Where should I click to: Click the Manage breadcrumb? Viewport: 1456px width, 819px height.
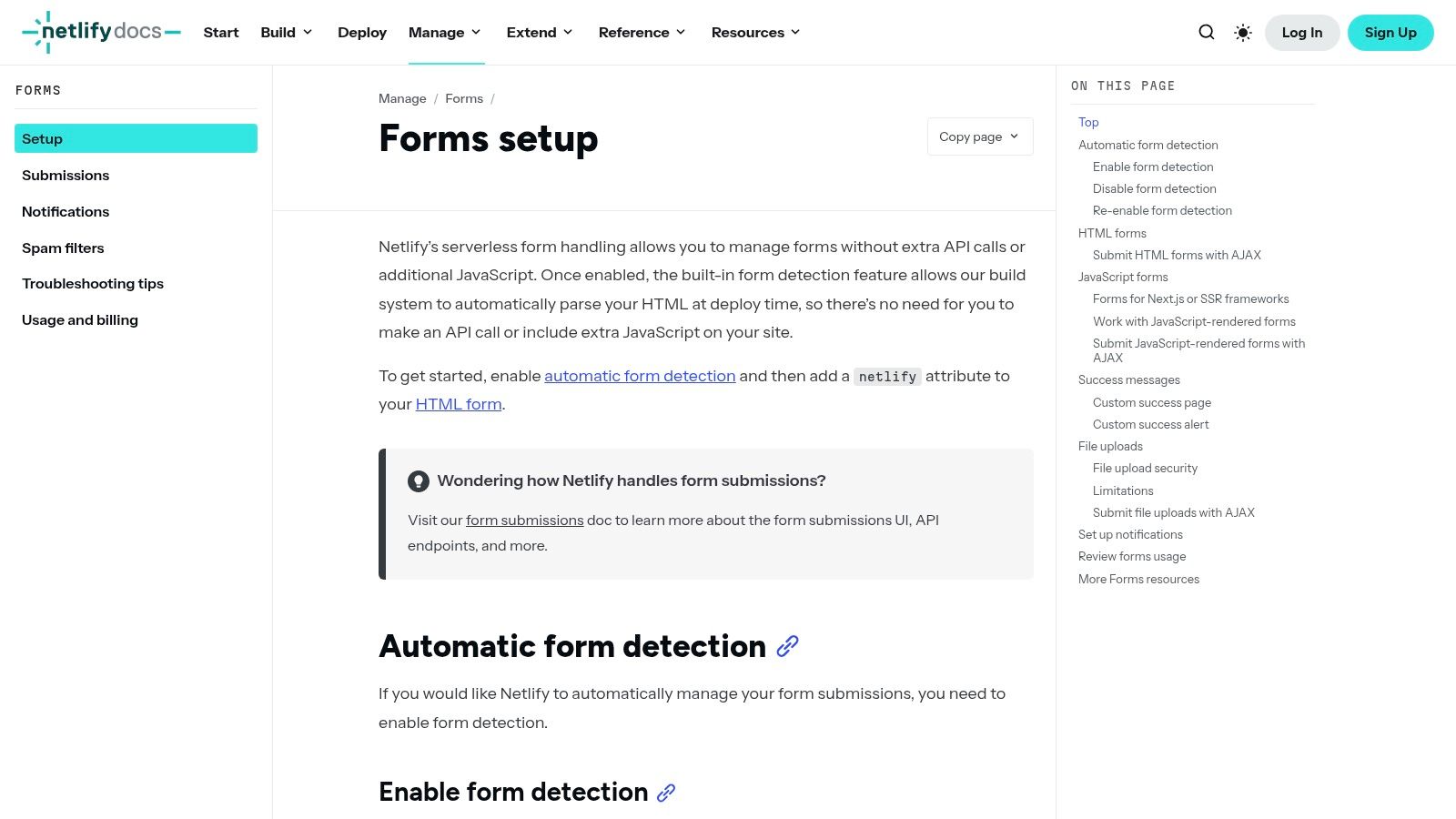[402, 98]
